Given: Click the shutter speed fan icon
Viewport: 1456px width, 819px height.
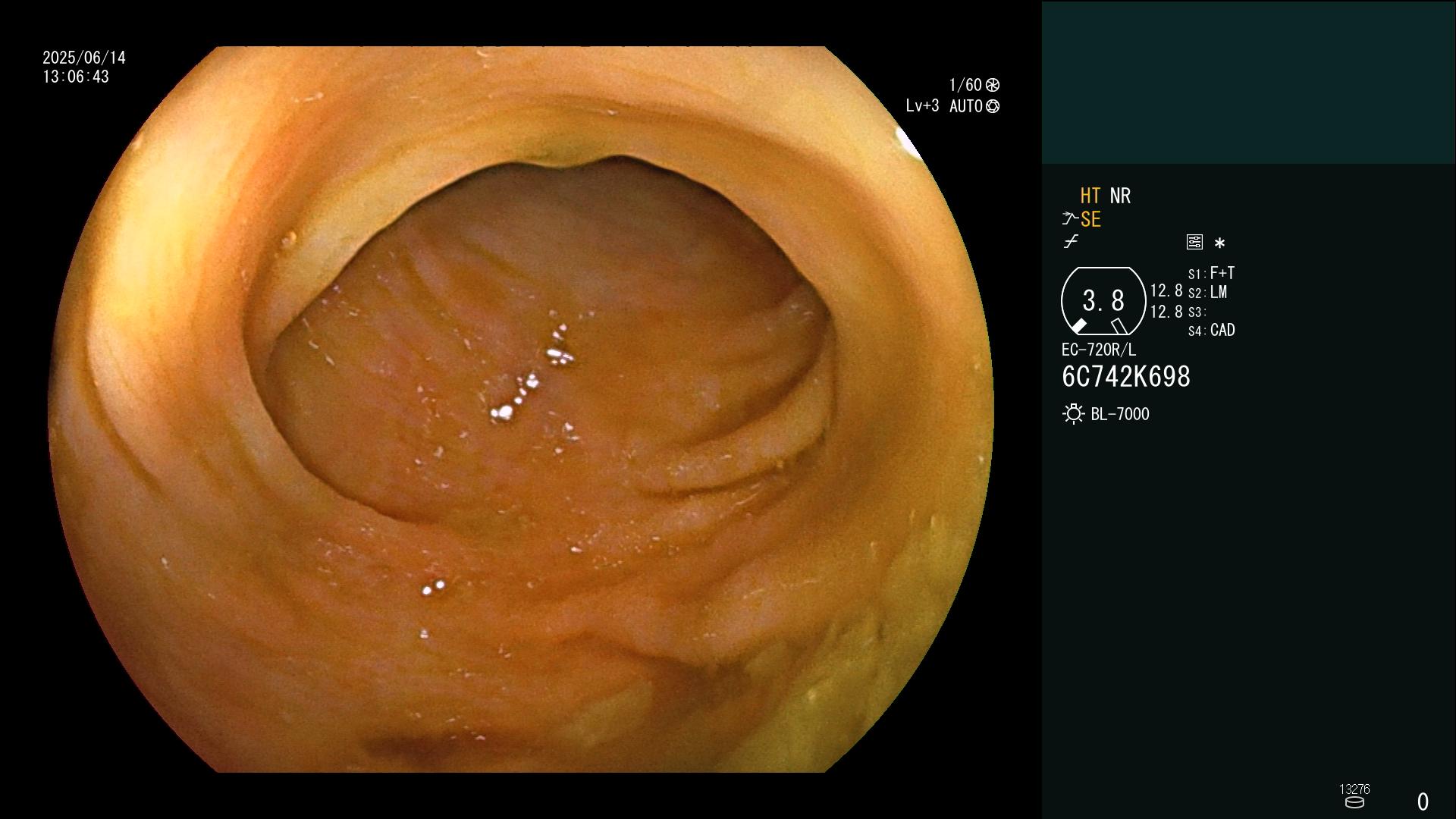Looking at the screenshot, I should [993, 85].
